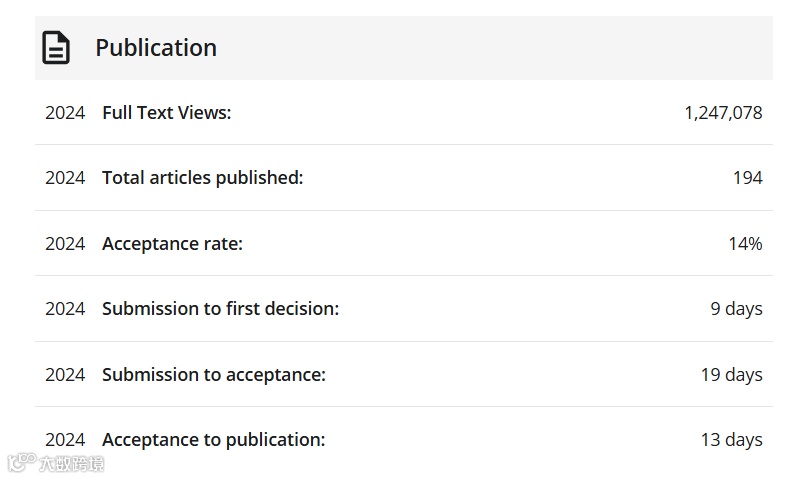Select the 2024 year beside Submission to acceptance
Viewport: 796px width, 479px height.
(65, 375)
